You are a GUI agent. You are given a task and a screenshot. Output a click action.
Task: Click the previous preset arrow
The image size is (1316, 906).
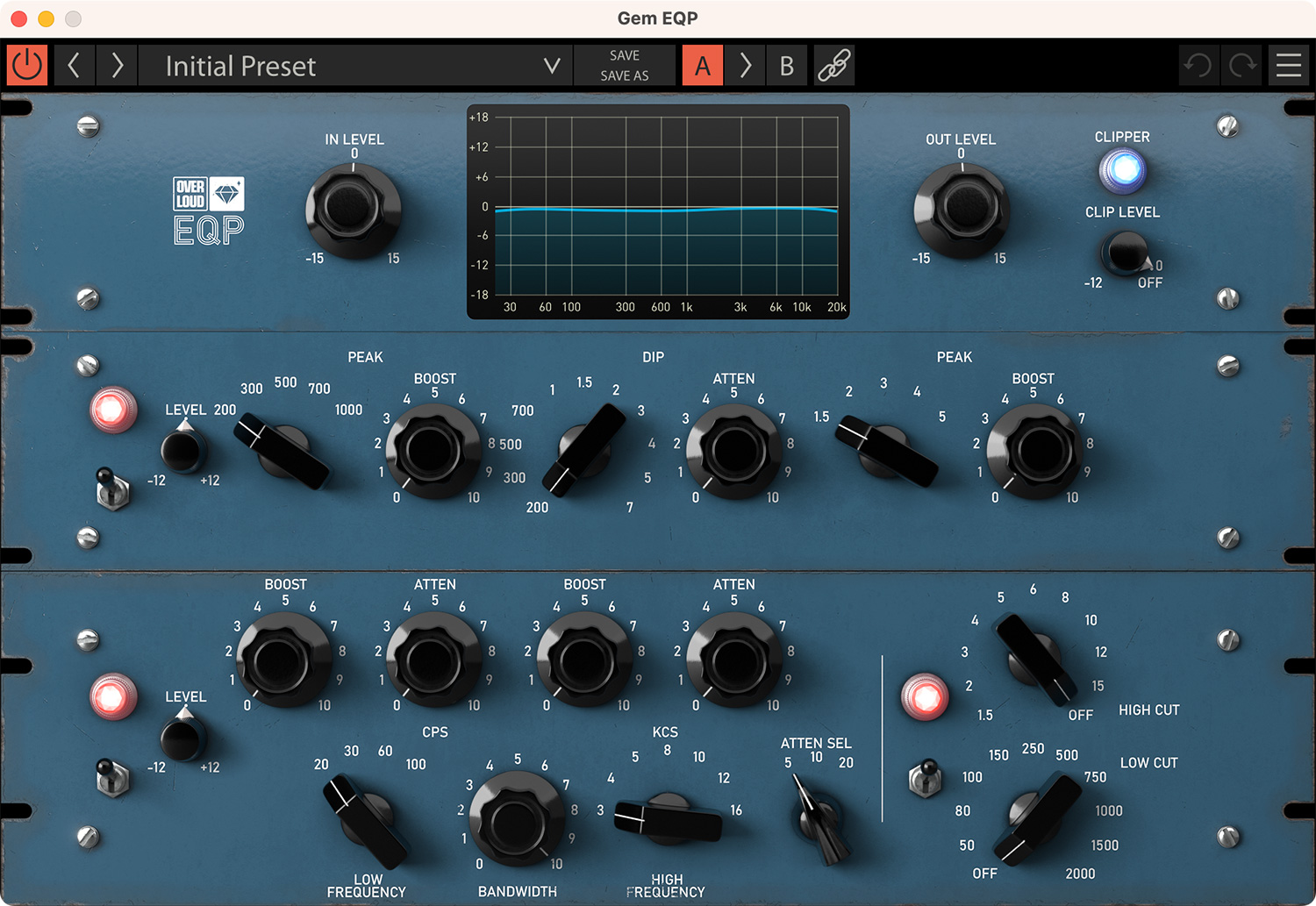click(x=75, y=65)
